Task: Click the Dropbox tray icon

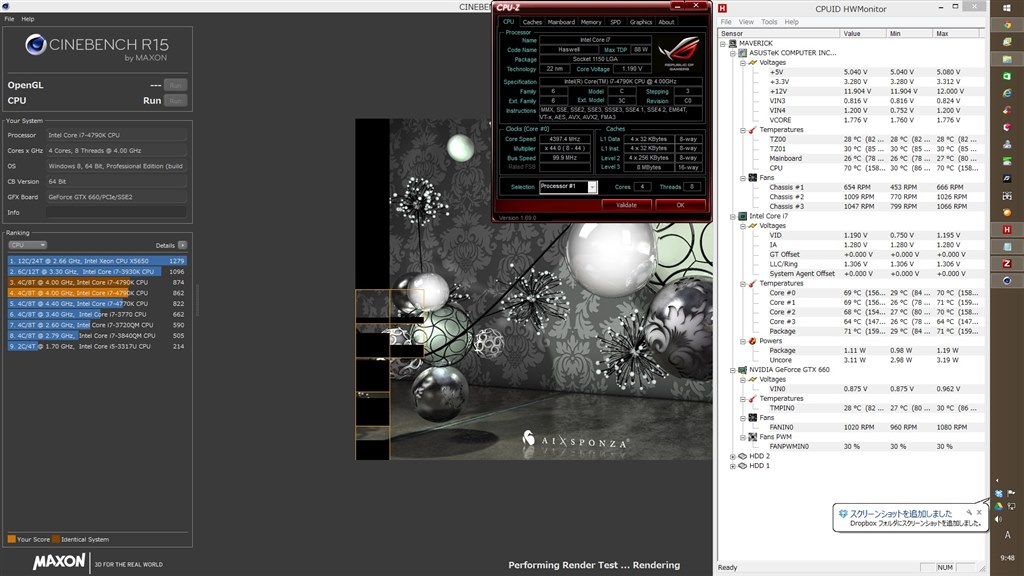Action: point(999,493)
